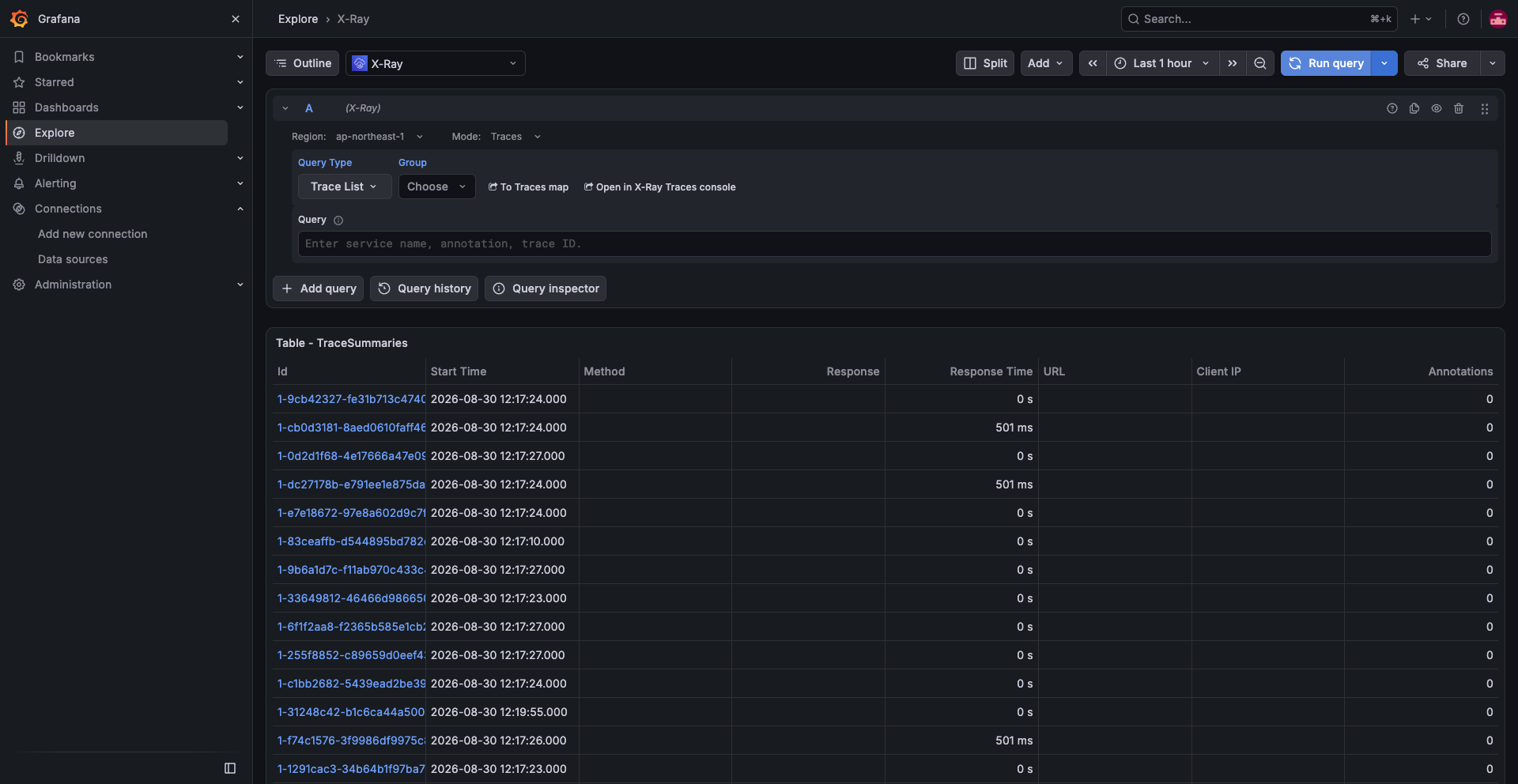Open the help icon in the top bar
The image size is (1518, 784).
pyautogui.click(x=1463, y=19)
